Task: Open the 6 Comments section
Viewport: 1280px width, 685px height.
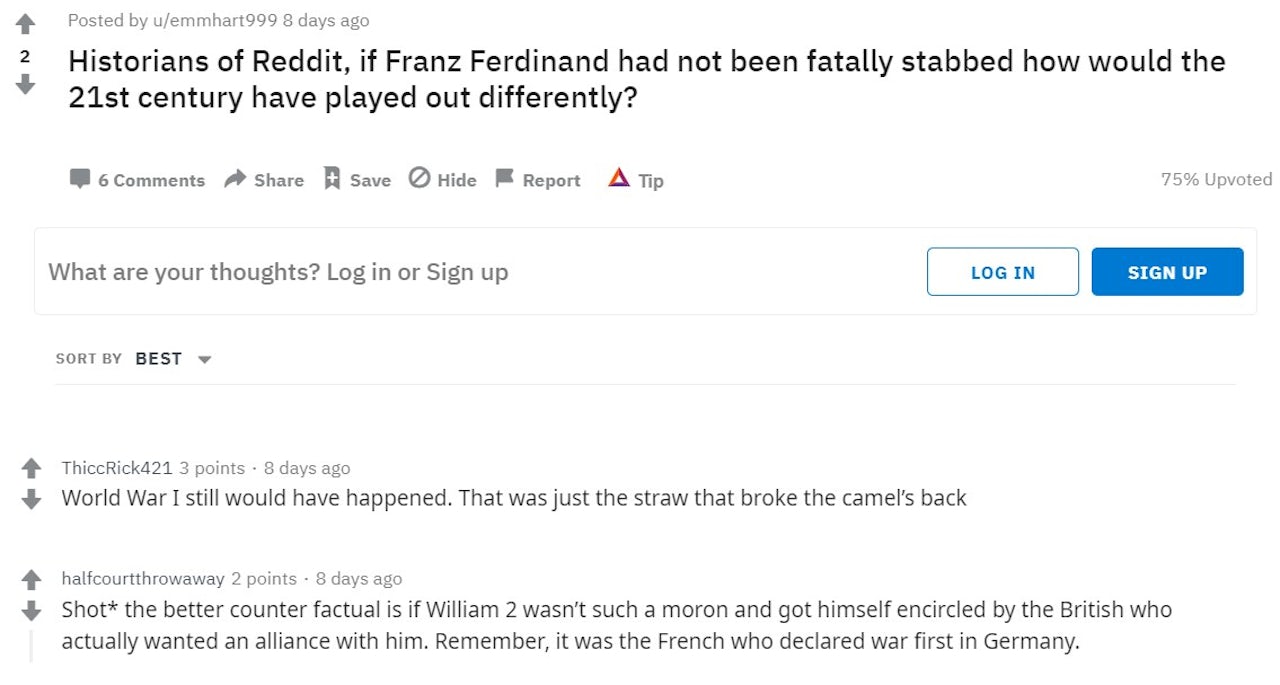Action: click(137, 180)
